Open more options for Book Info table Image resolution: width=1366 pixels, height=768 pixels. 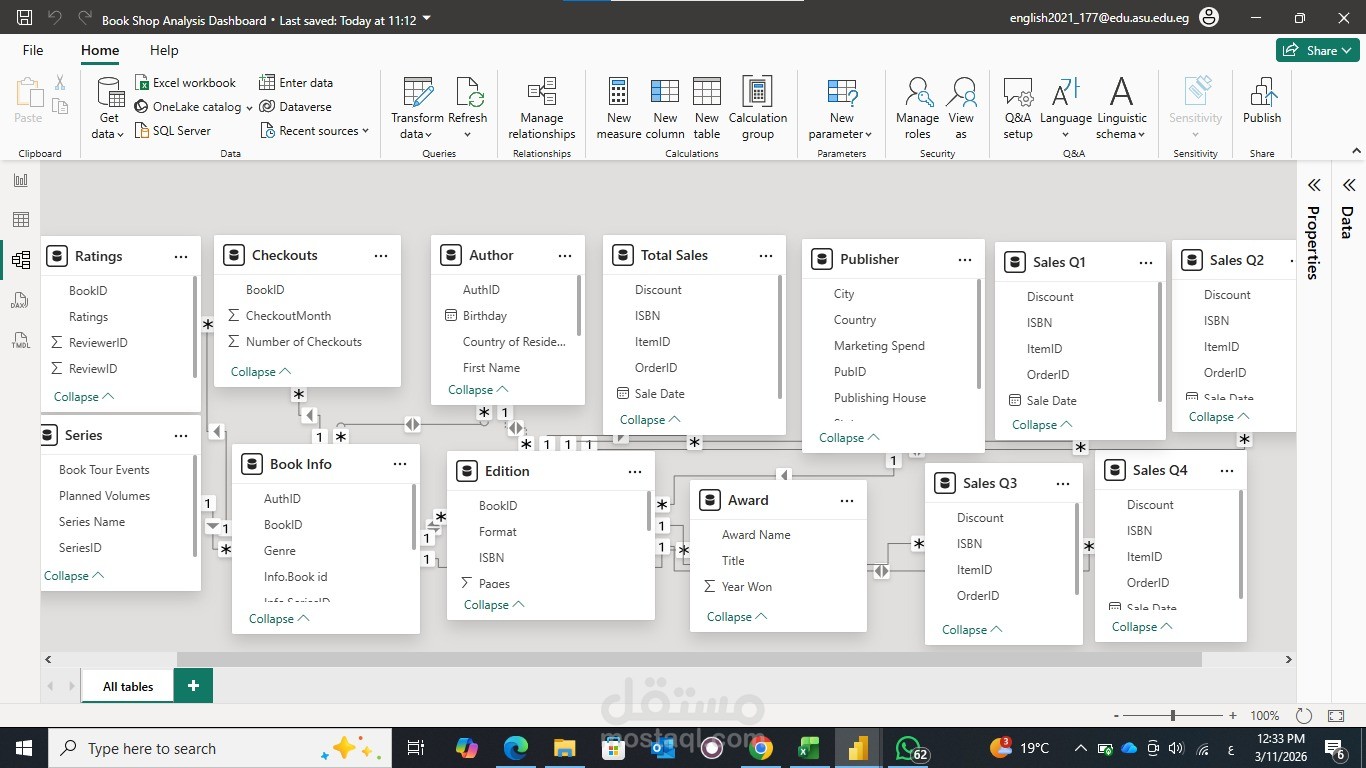tap(400, 464)
